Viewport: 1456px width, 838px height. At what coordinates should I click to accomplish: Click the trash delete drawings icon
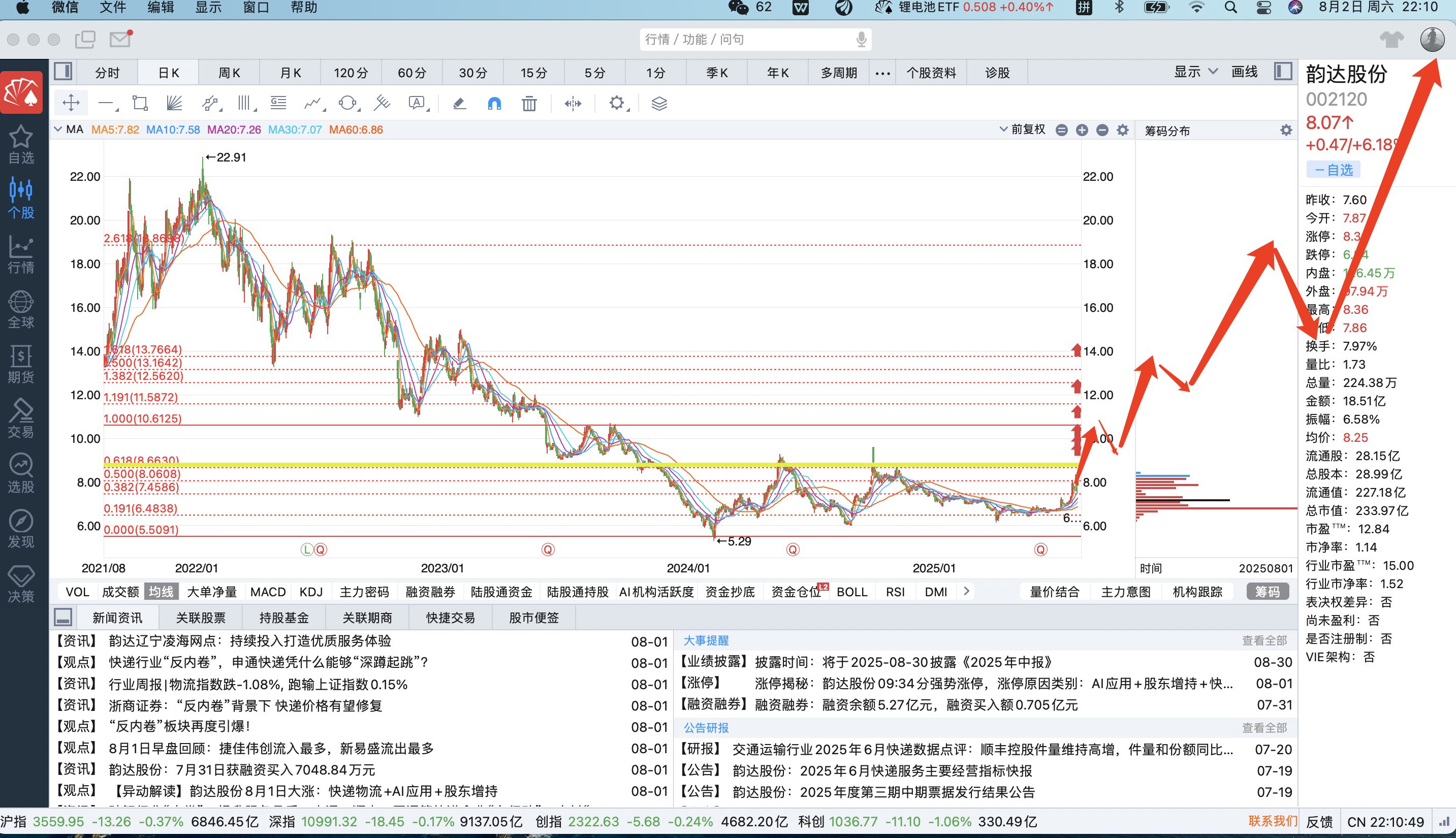(529, 103)
